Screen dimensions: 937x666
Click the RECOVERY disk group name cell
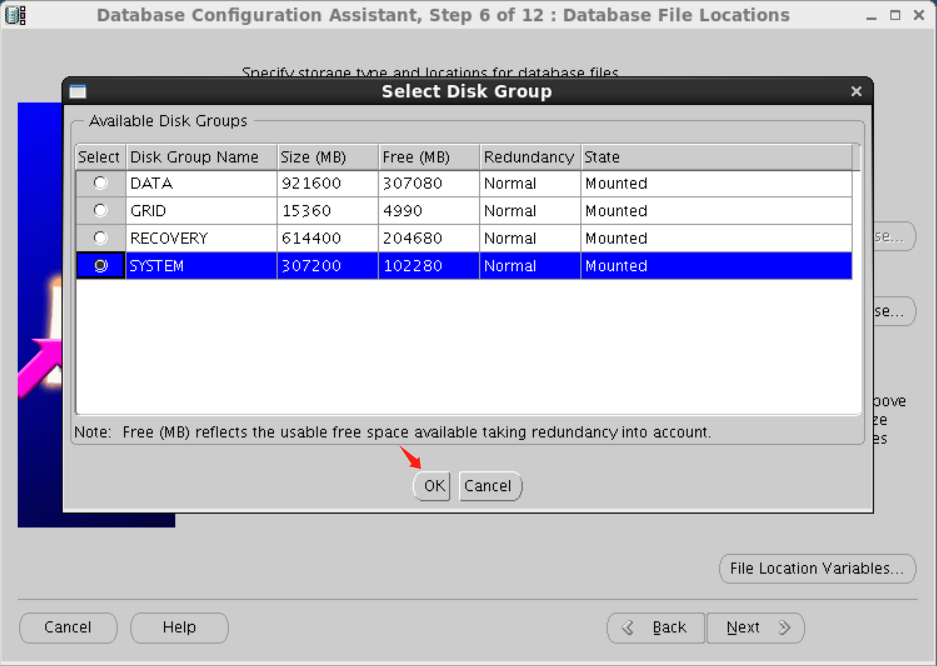(201, 238)
